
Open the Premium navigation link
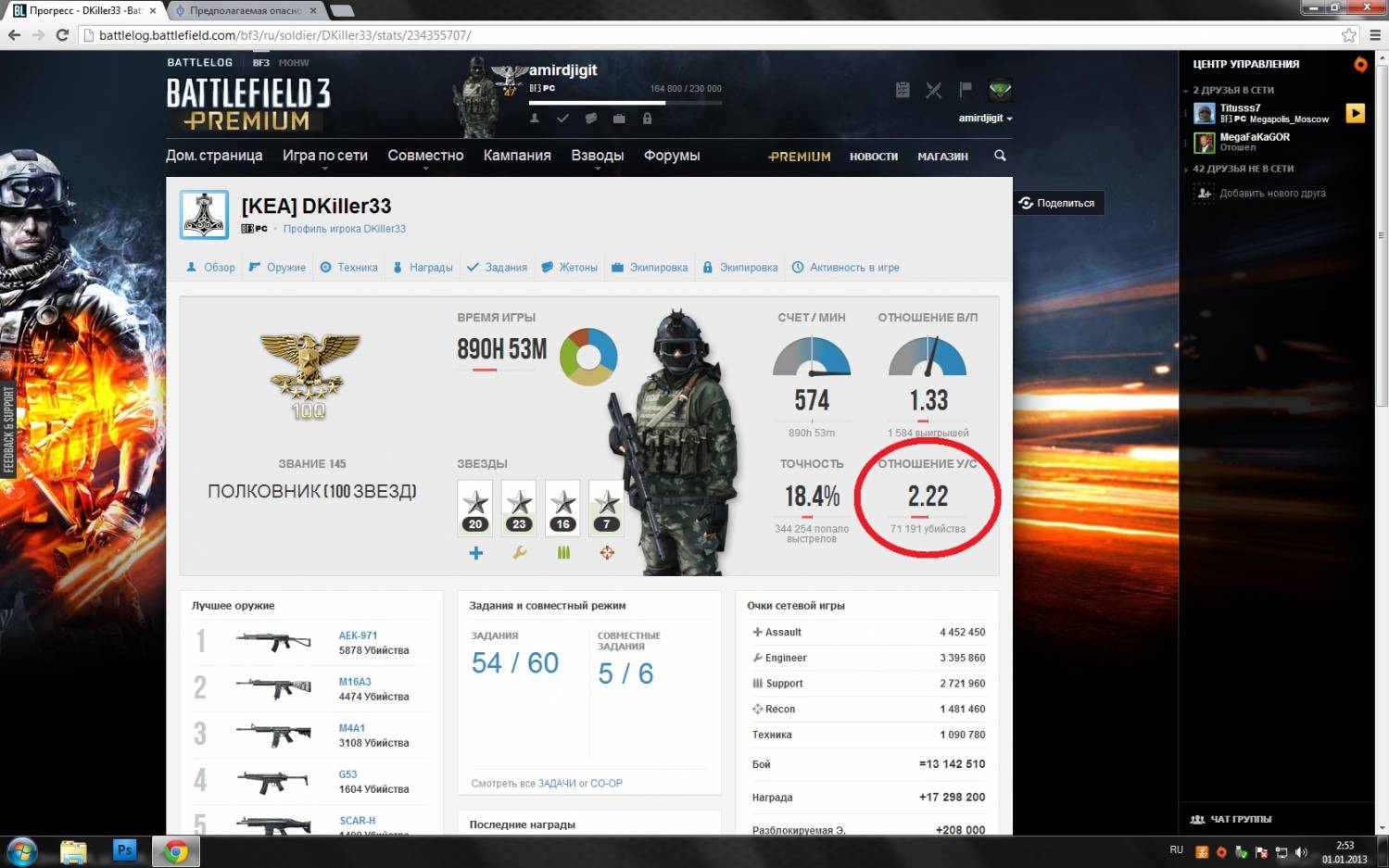click(x=800, y=157)
